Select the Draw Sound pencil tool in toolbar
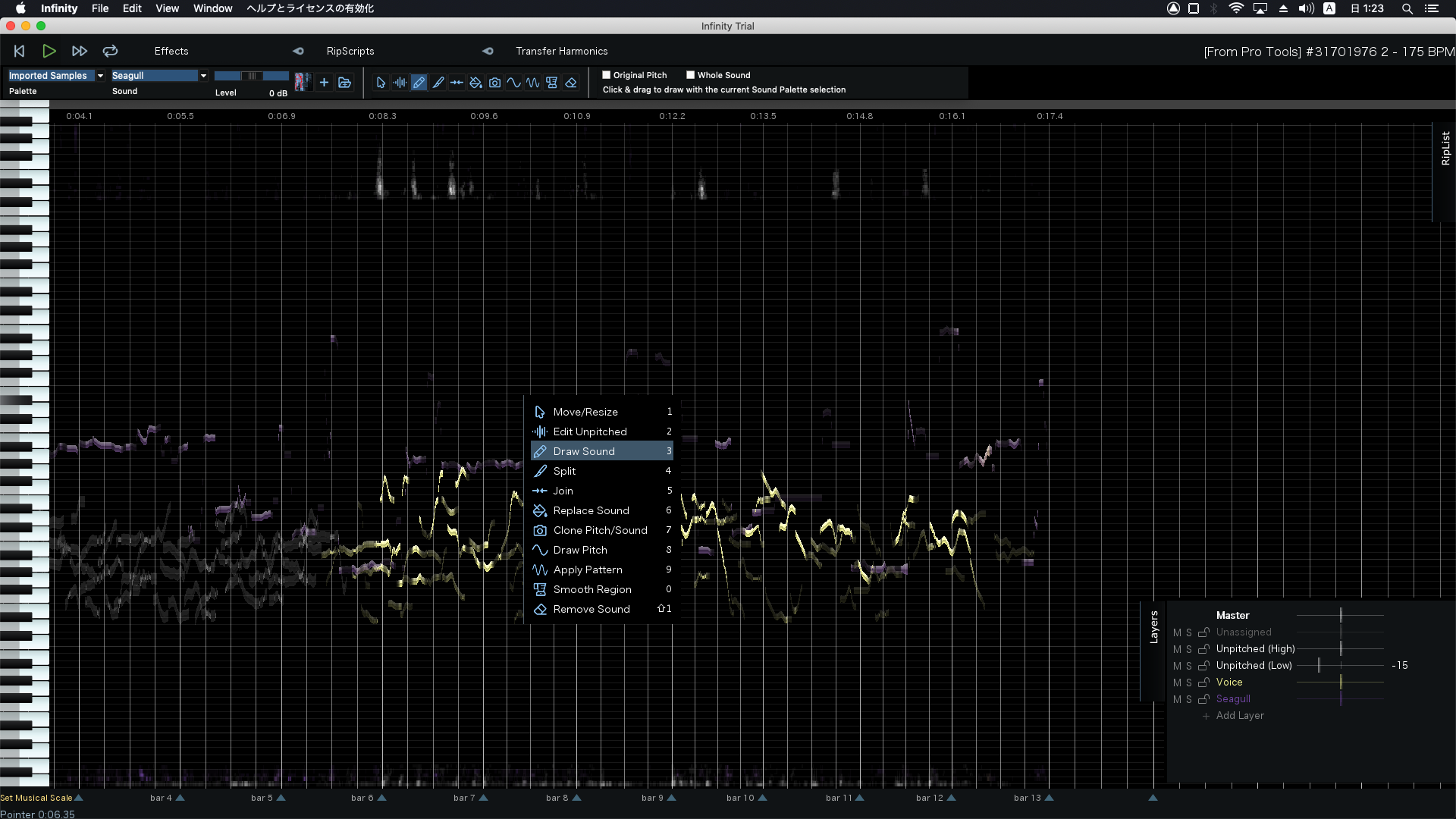The image size is (1456, 819). coord(419,83)
